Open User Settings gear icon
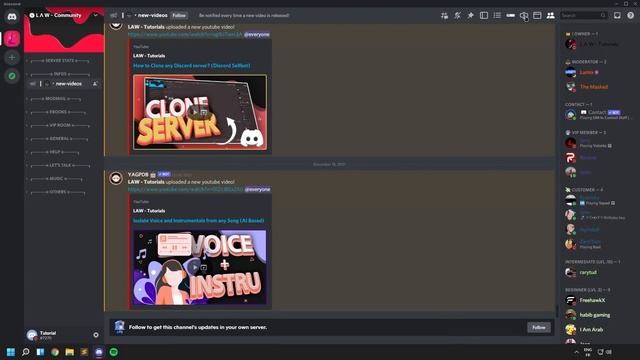 pos(96,335)
